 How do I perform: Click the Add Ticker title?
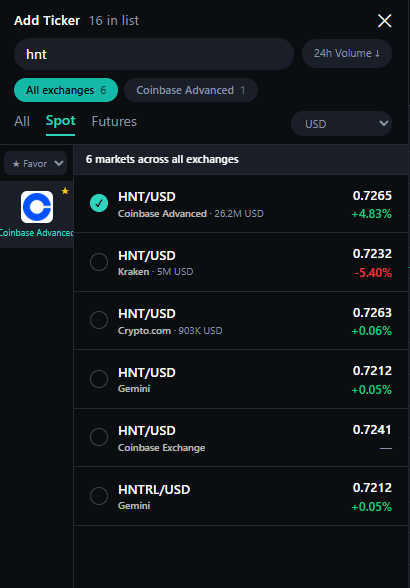coord(47,21)
